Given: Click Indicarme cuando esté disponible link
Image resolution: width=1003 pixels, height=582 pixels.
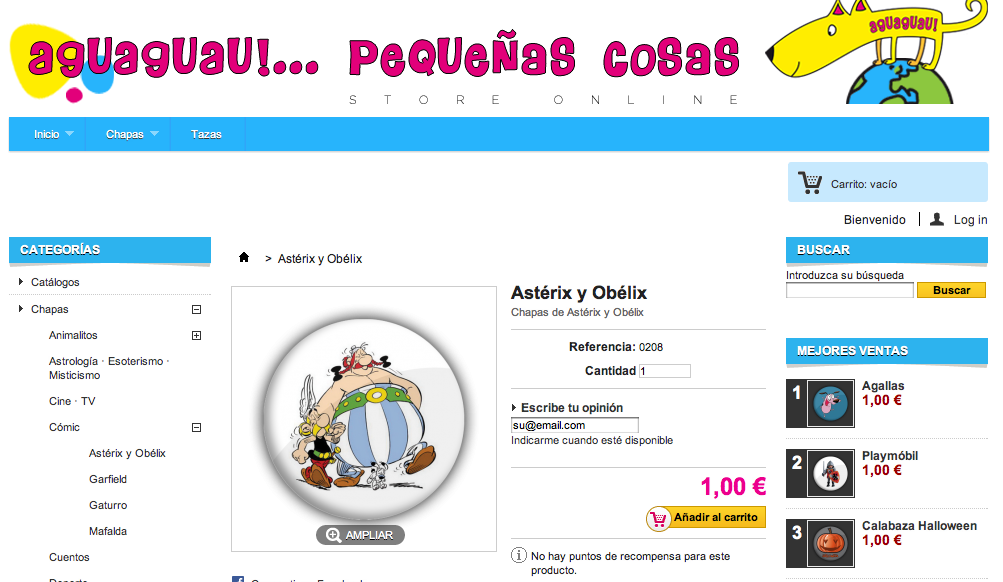Looking at the screenshot, I should coord(592,440).
